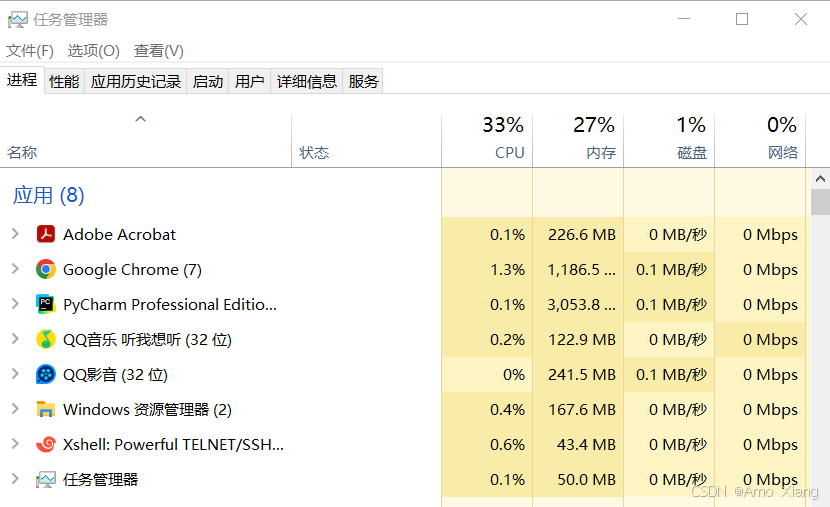Click the 应用 (8) group heading

coord(49,195)
